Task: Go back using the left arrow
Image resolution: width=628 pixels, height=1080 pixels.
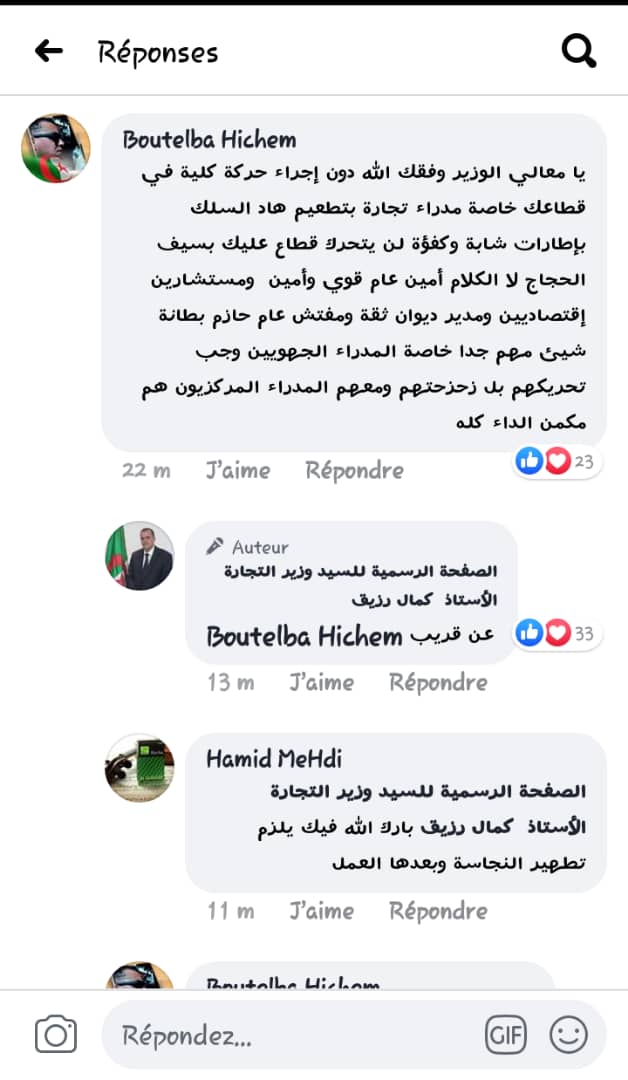Action: [x=49, y=51]
